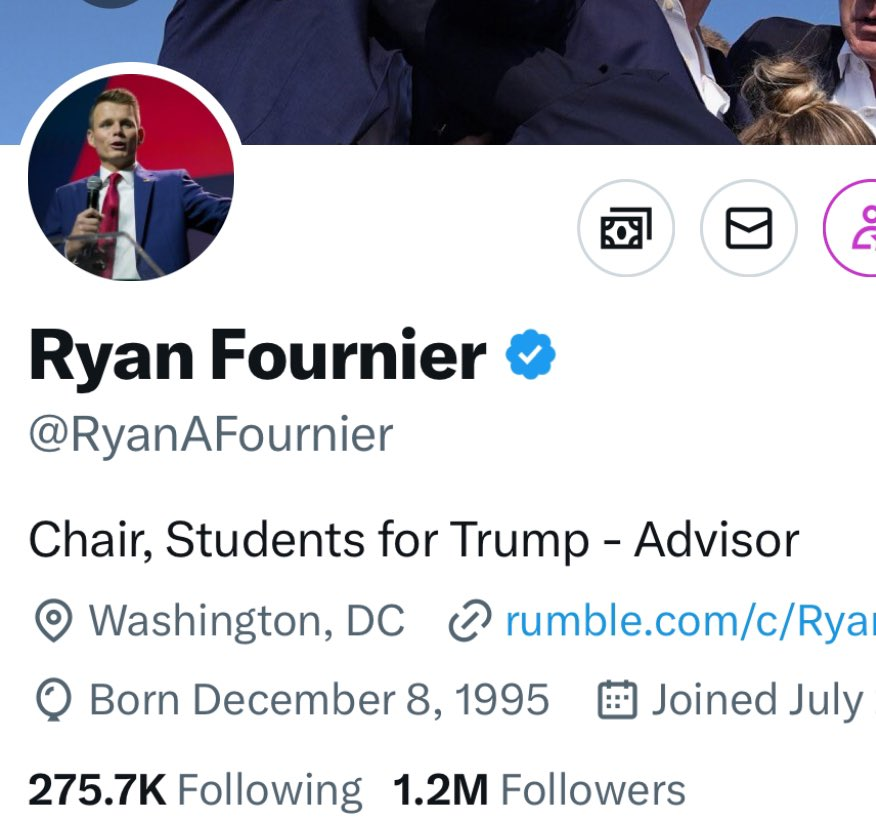This screenshot has height=819, width=876.
Task: Open the circular profile picture
Action: tap(131, 177)
